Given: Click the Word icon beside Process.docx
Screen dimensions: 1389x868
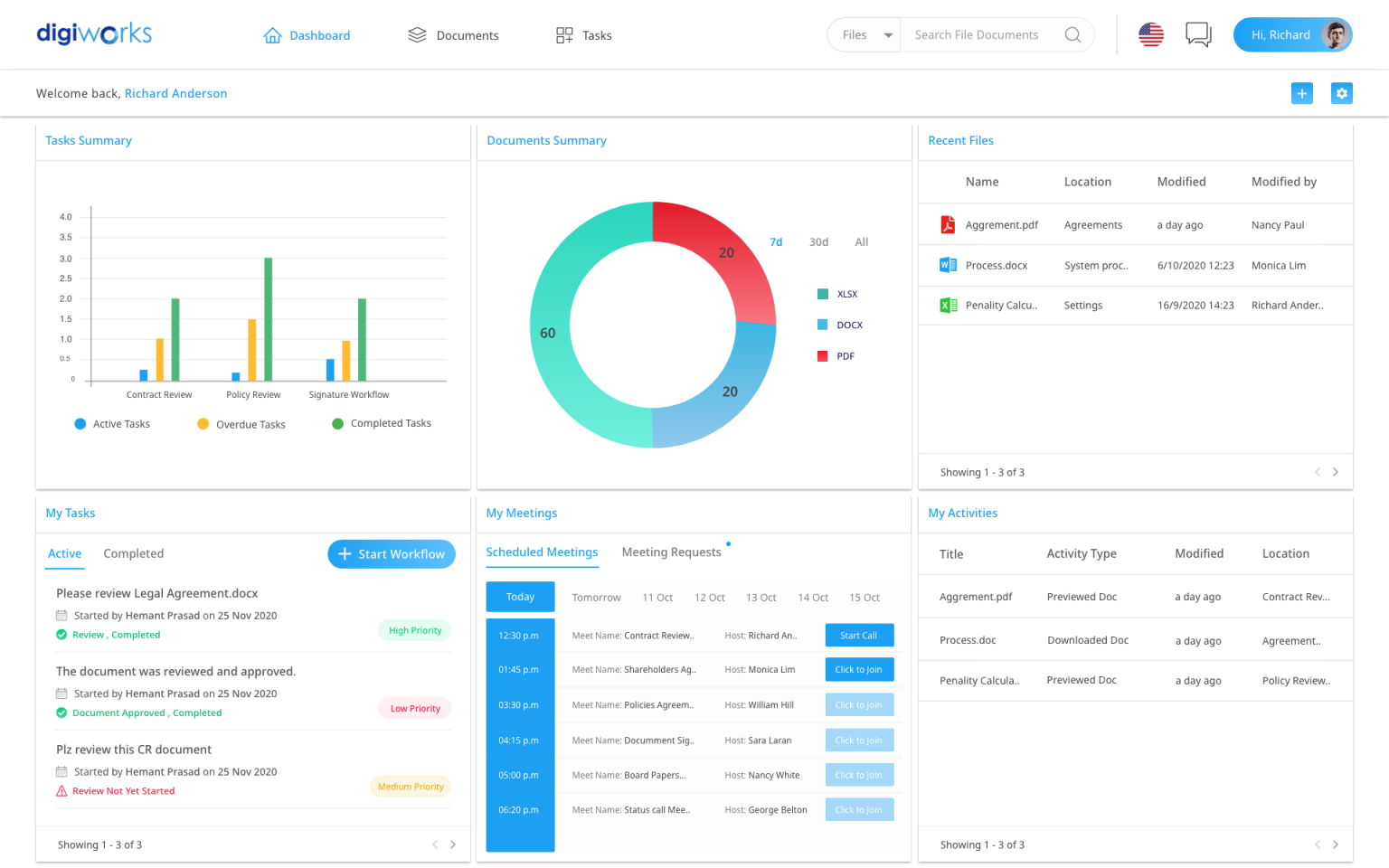Looking at the screenshot, I should 948,264.
